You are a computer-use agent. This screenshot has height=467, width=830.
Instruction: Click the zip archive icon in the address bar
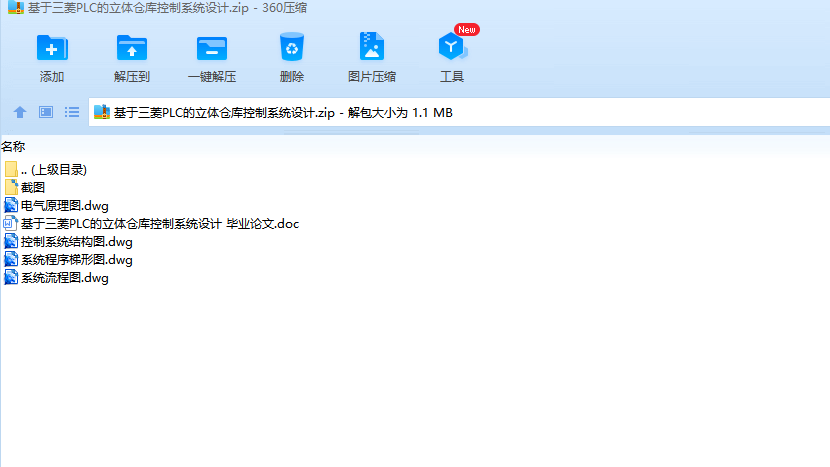pos(102,112)
